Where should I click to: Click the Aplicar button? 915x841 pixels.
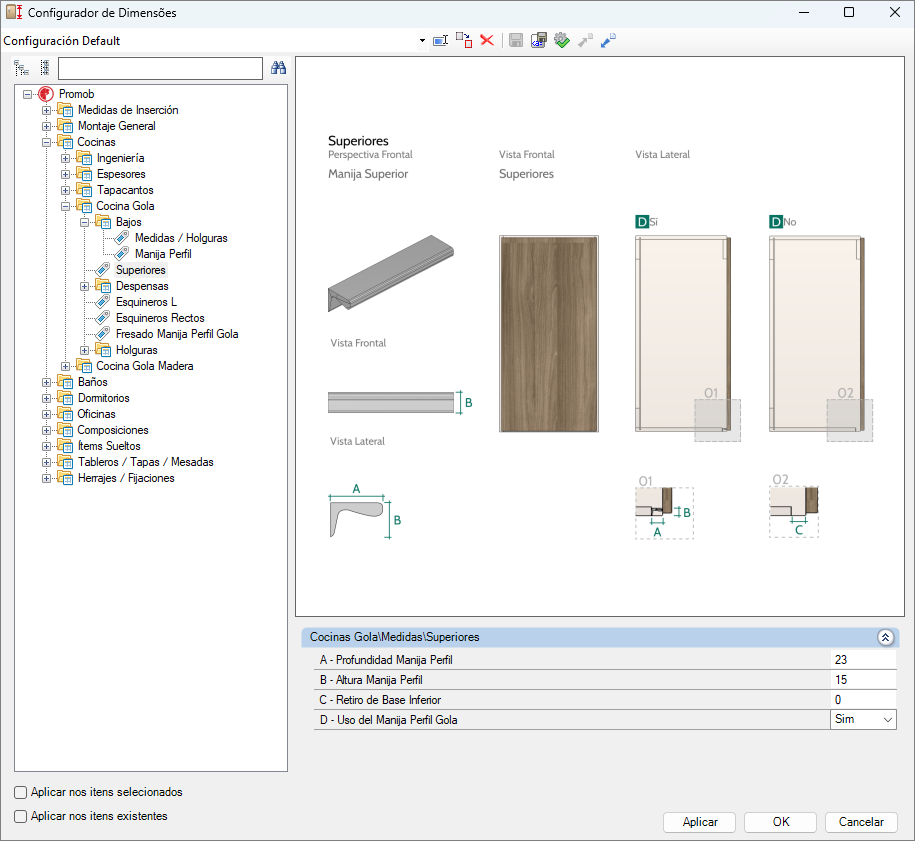pyautogui.click(x=700, y=822)
